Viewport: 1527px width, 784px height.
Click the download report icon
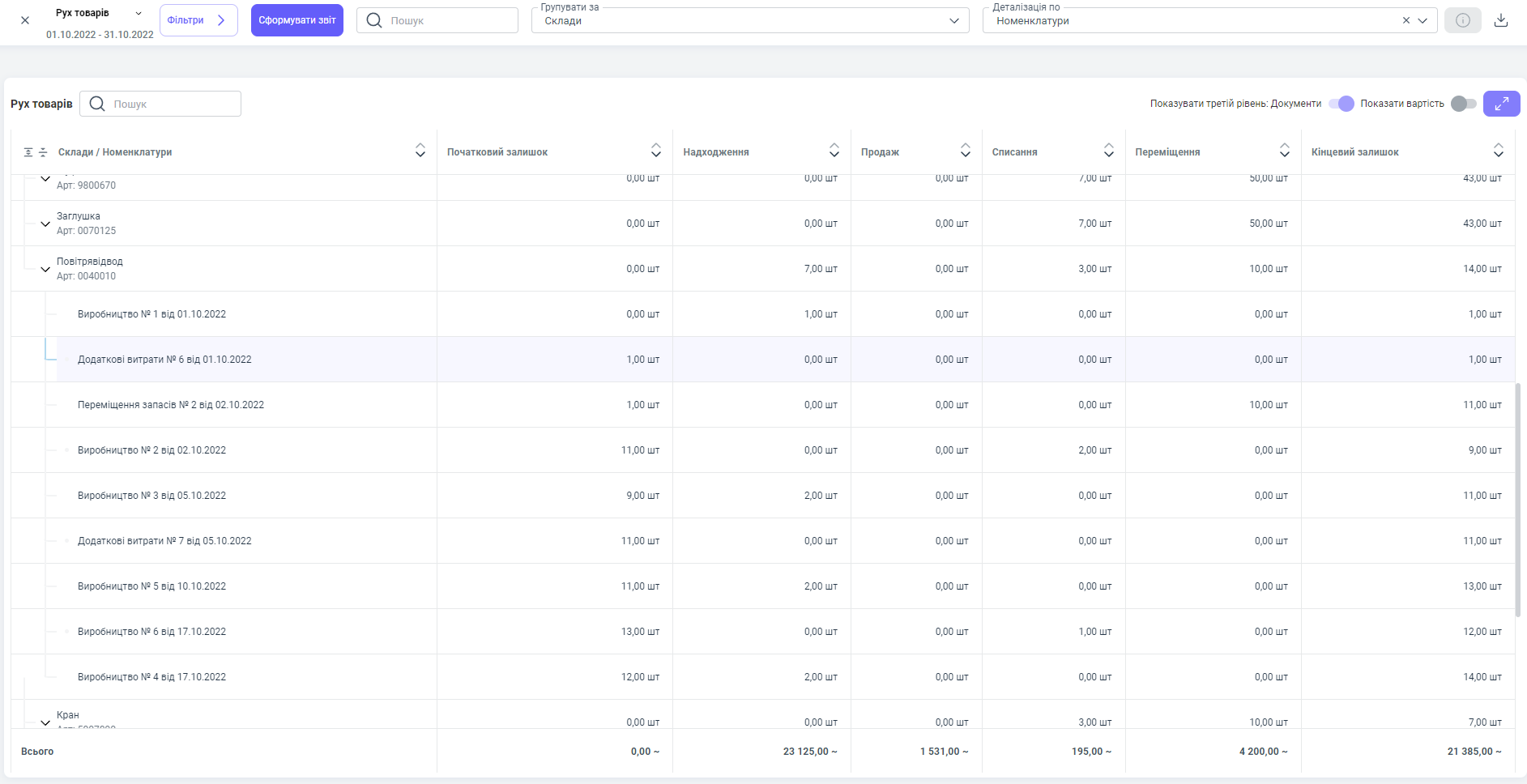[1501, 20]
